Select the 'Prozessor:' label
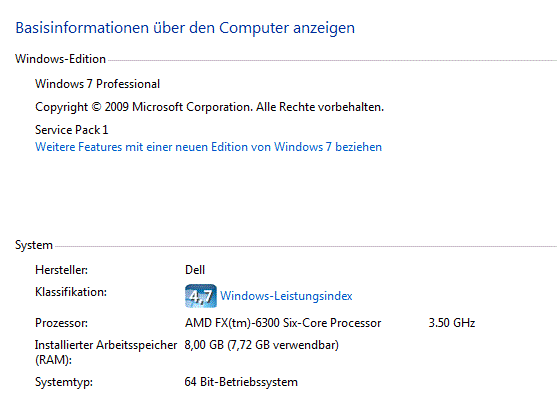The image size is (557, 396). [x=61, y=323]
